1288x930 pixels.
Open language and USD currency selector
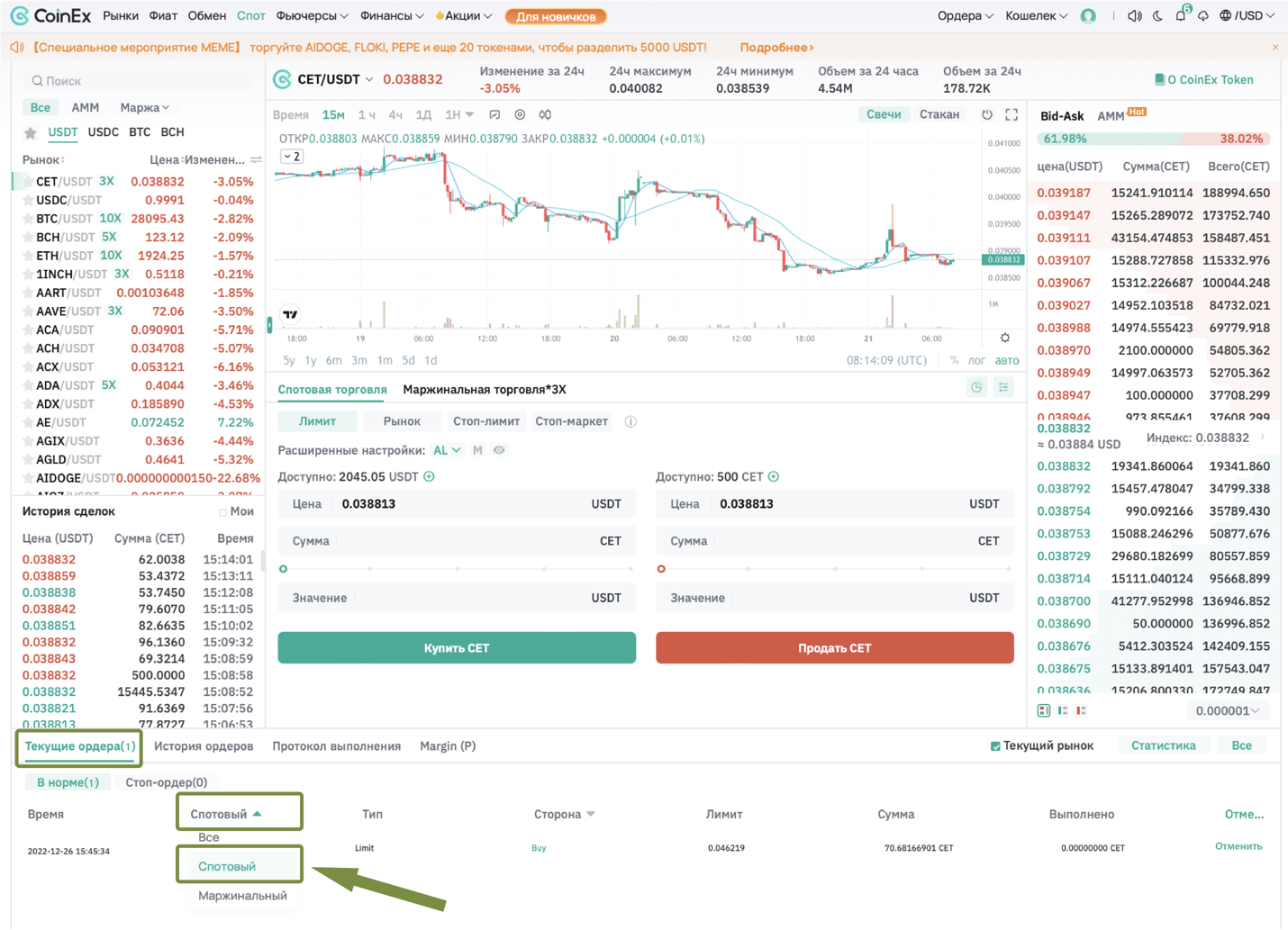click(1247, 16)
